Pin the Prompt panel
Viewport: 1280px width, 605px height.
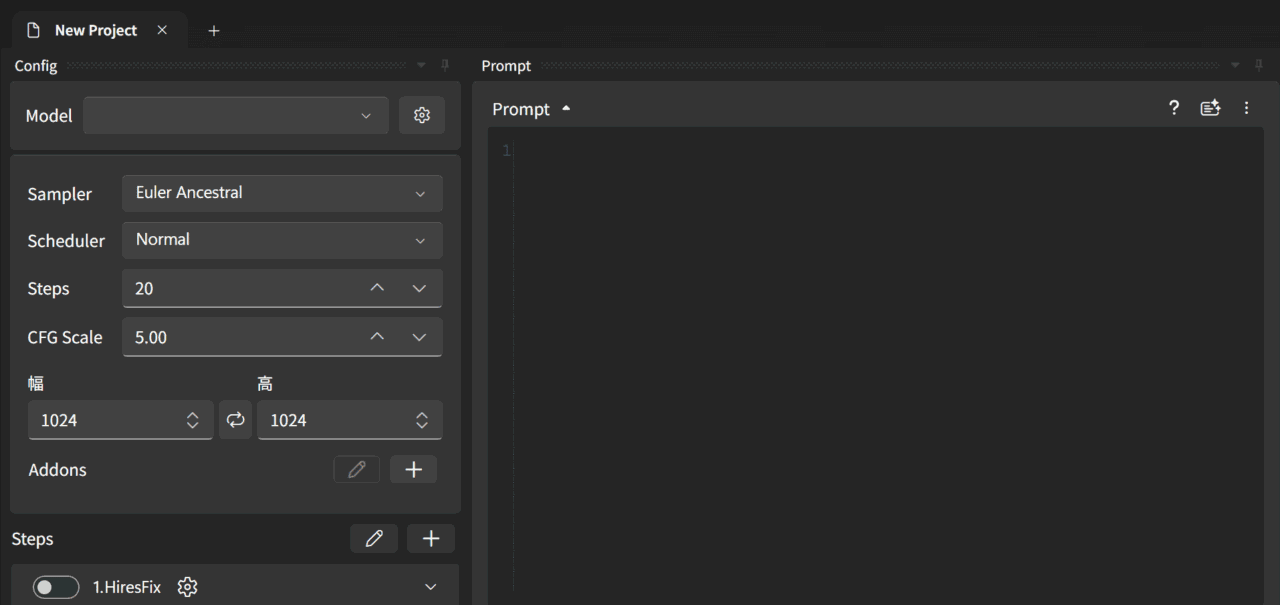[1258, 65]
